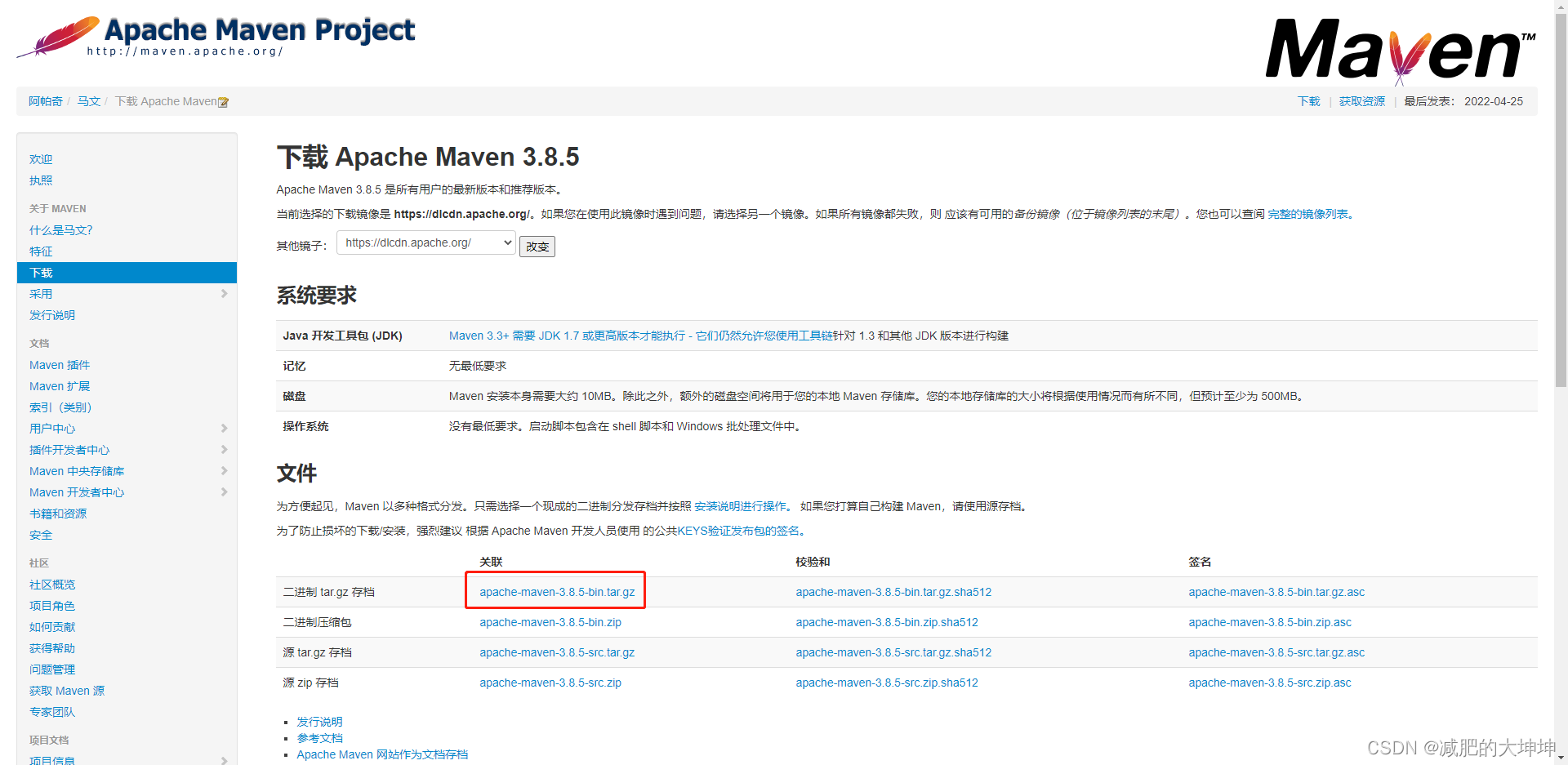The width and height of the screenshot is (1568, 765).
Task: Open Maven 插件 sidebar link
Action: pos(60,365)
